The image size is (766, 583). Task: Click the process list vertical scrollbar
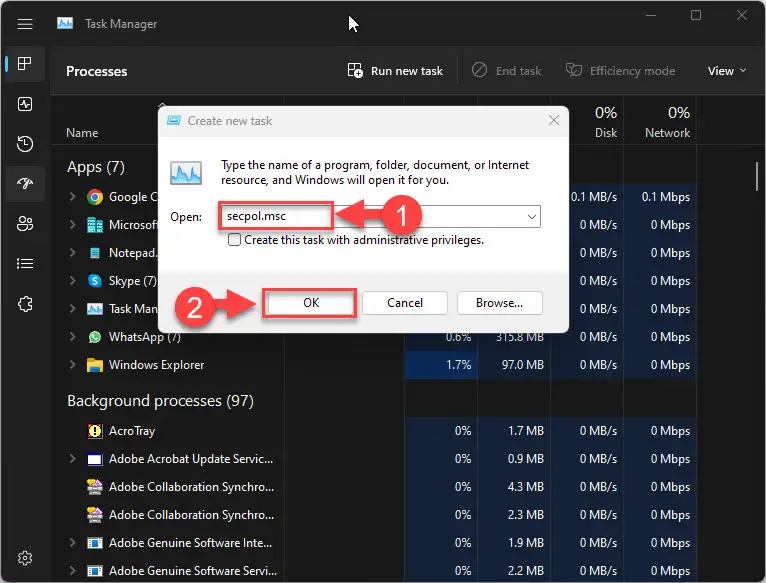[x=757, y=177]
